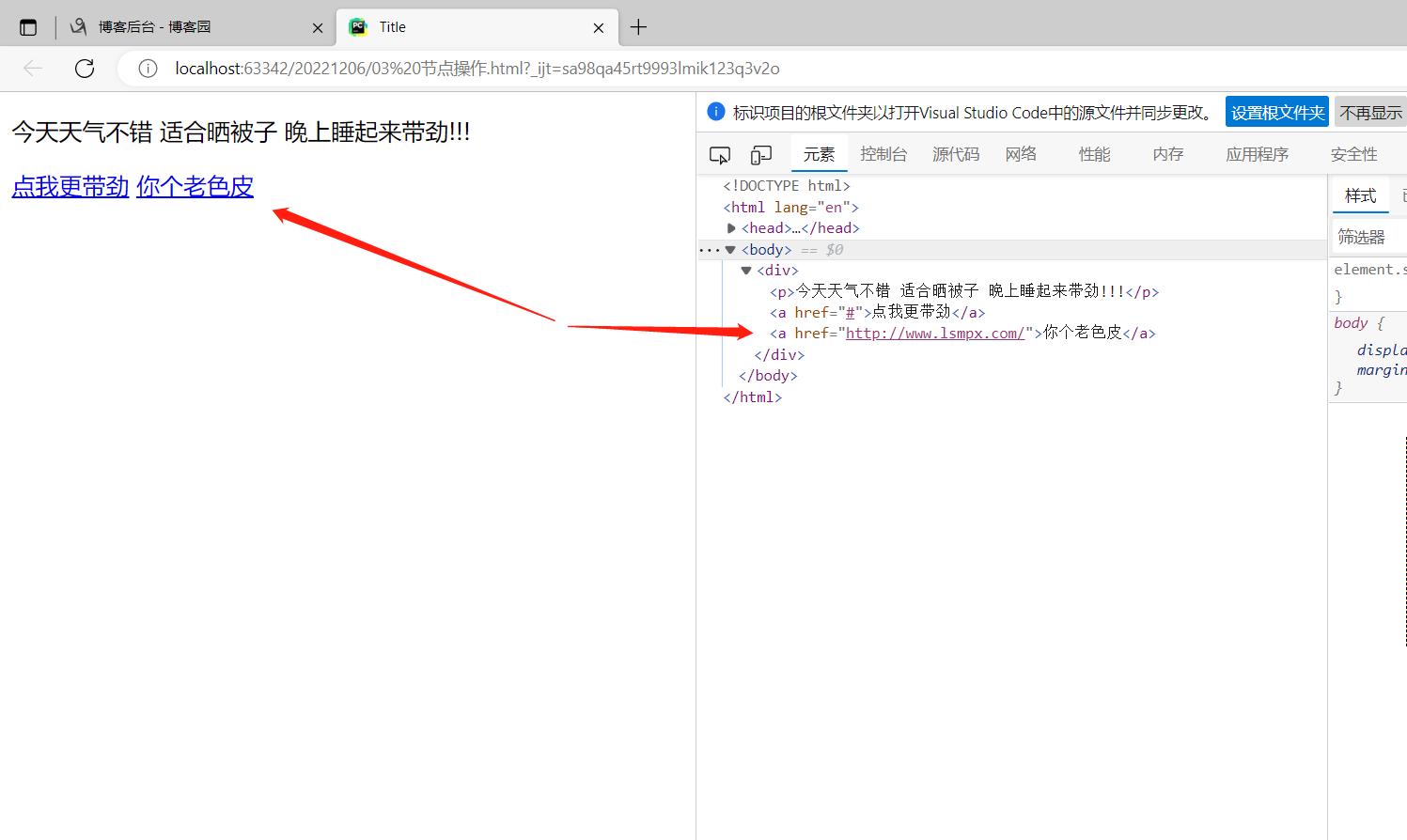The width and height of the screenshot is (1407, 840).
Task: Open the 元素 (Elements) panel
Action: tap(820, 154)
